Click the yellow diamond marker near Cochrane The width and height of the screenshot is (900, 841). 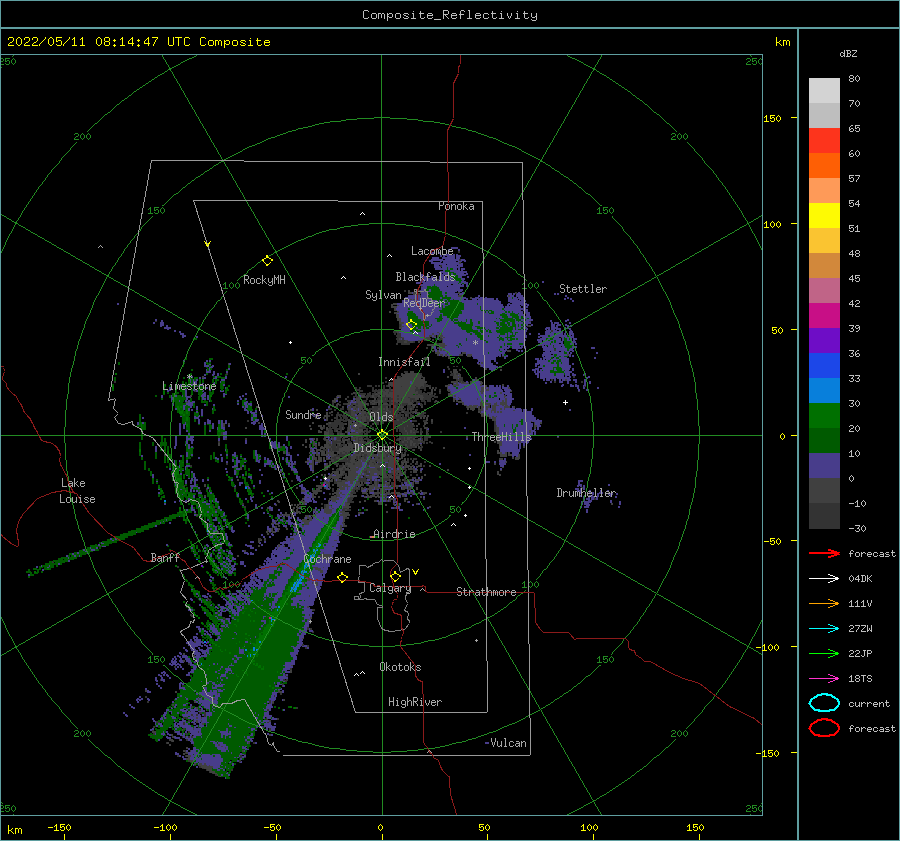point(342,577)
